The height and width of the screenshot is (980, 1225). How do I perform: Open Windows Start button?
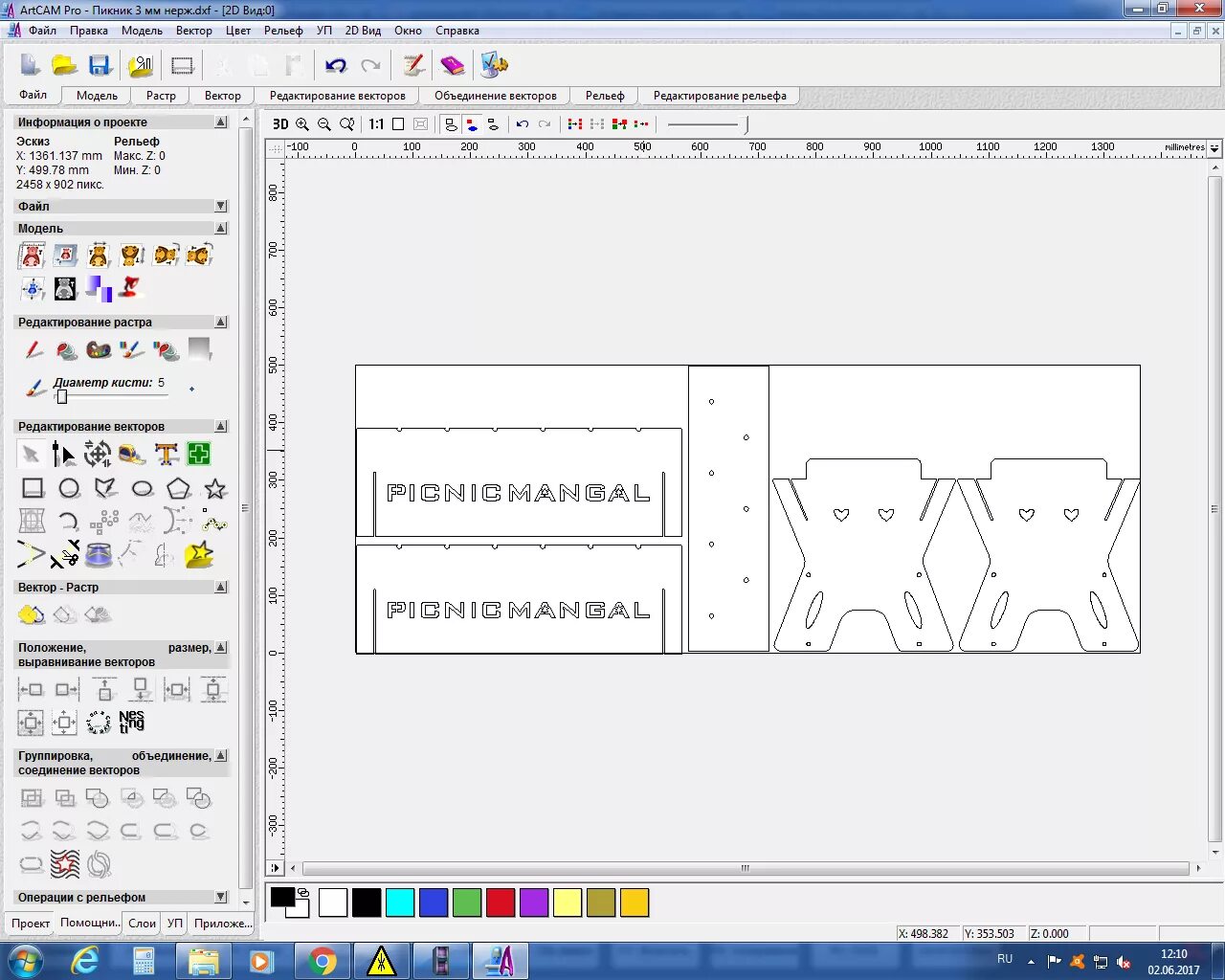[24, 960]
